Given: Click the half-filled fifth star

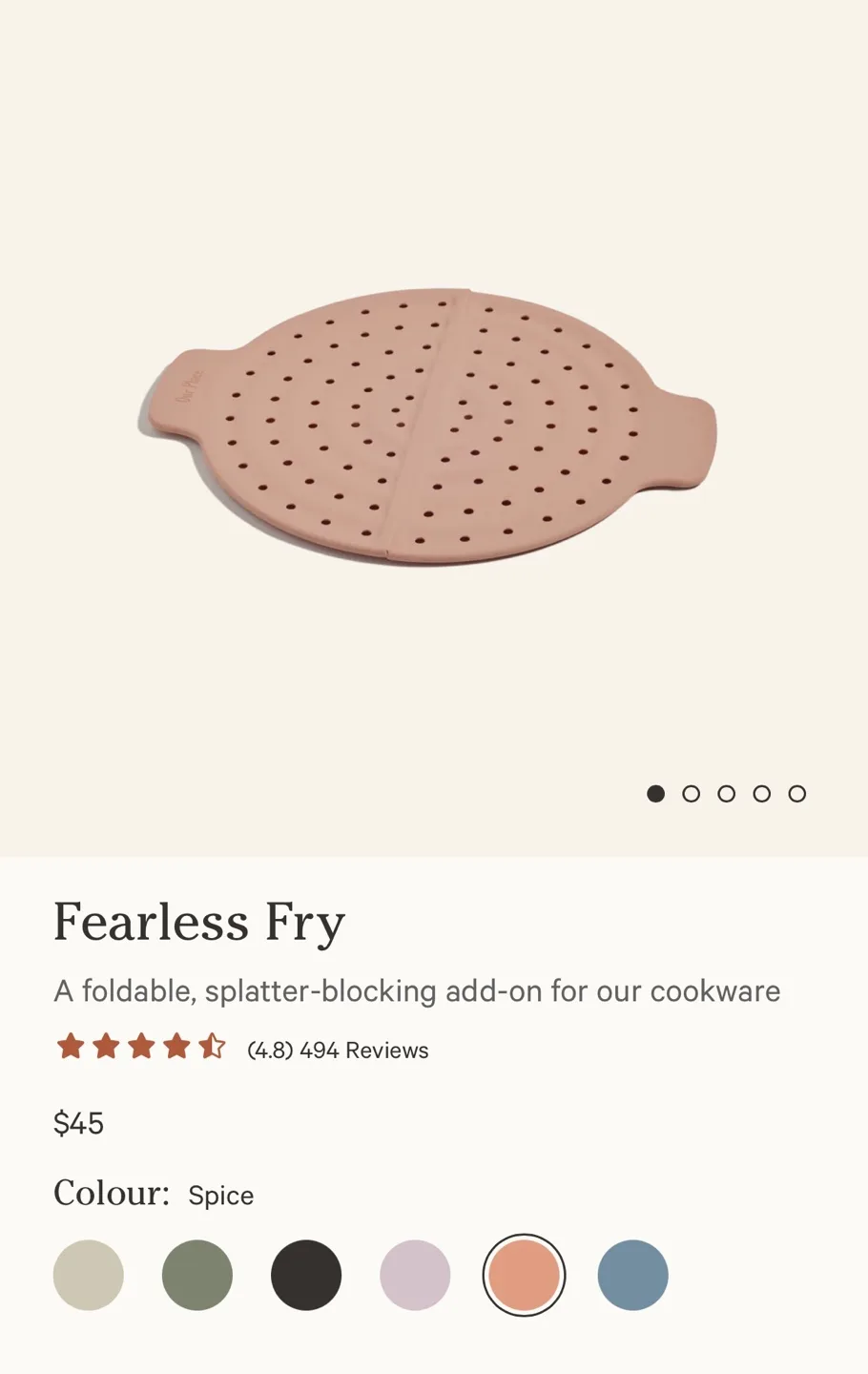Looking at the screenshot, I should point(212,1047).
